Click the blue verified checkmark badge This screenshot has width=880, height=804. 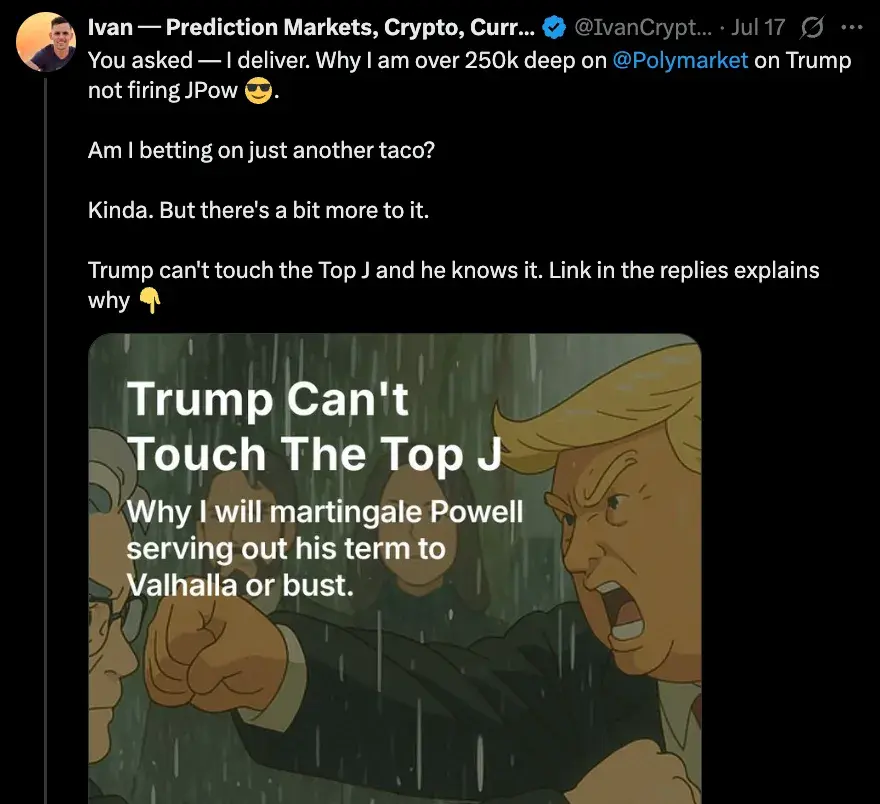tap(553, 27)
